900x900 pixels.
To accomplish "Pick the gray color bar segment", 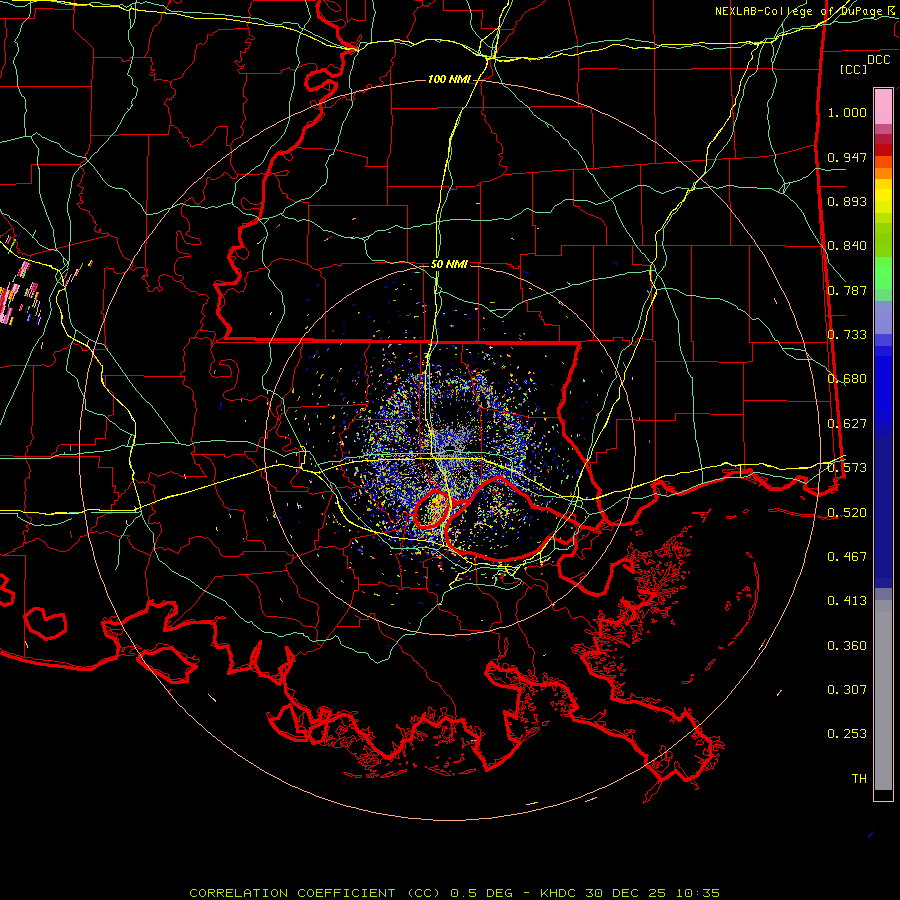I will tap(883, 695).
